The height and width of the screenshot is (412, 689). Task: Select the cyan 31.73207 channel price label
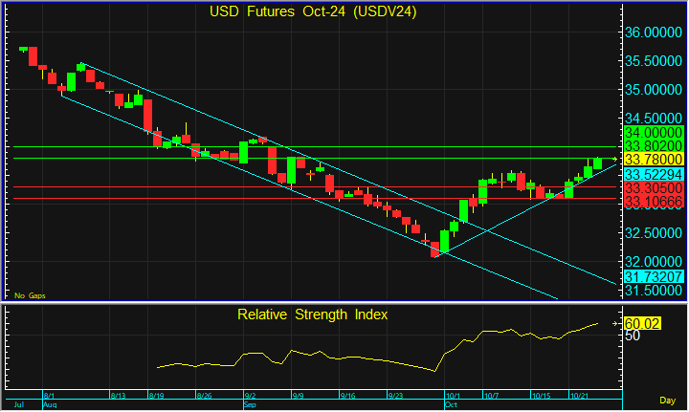click(x=653, y=277)
